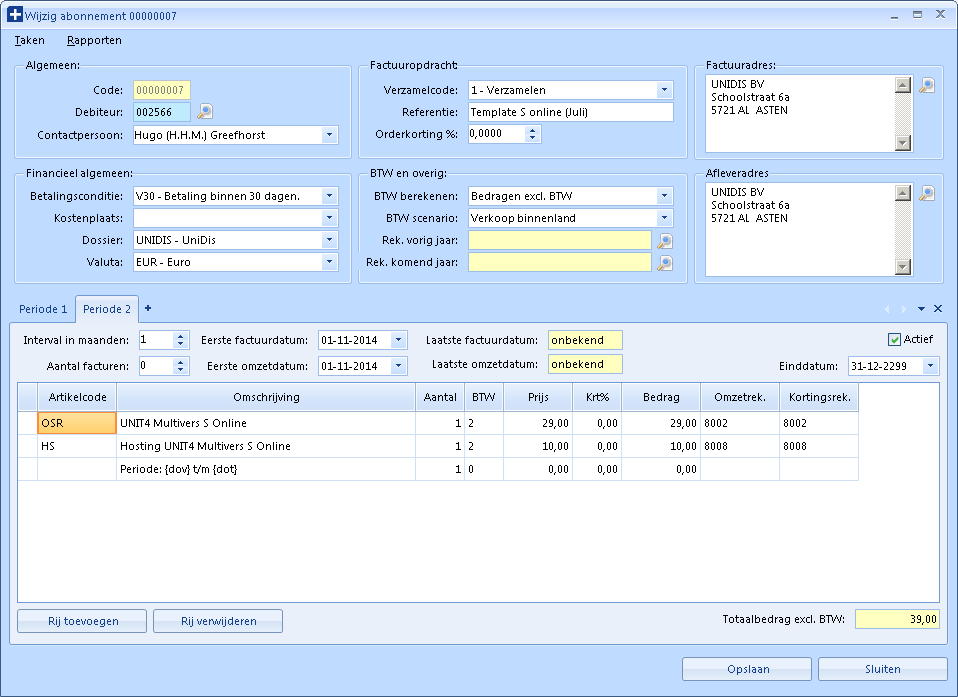Adjust Aantal facturen spinner
The image size is (958, 697).
click(x=180, y=366)
